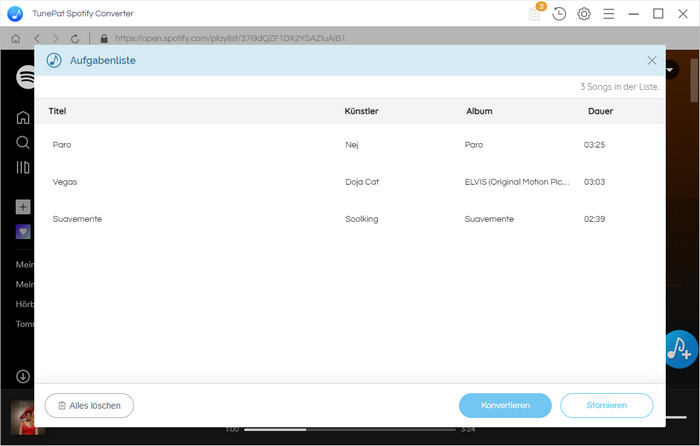Click the Titel column header
Viewport: 700px width, 446px height.
[x=57, y=111]
